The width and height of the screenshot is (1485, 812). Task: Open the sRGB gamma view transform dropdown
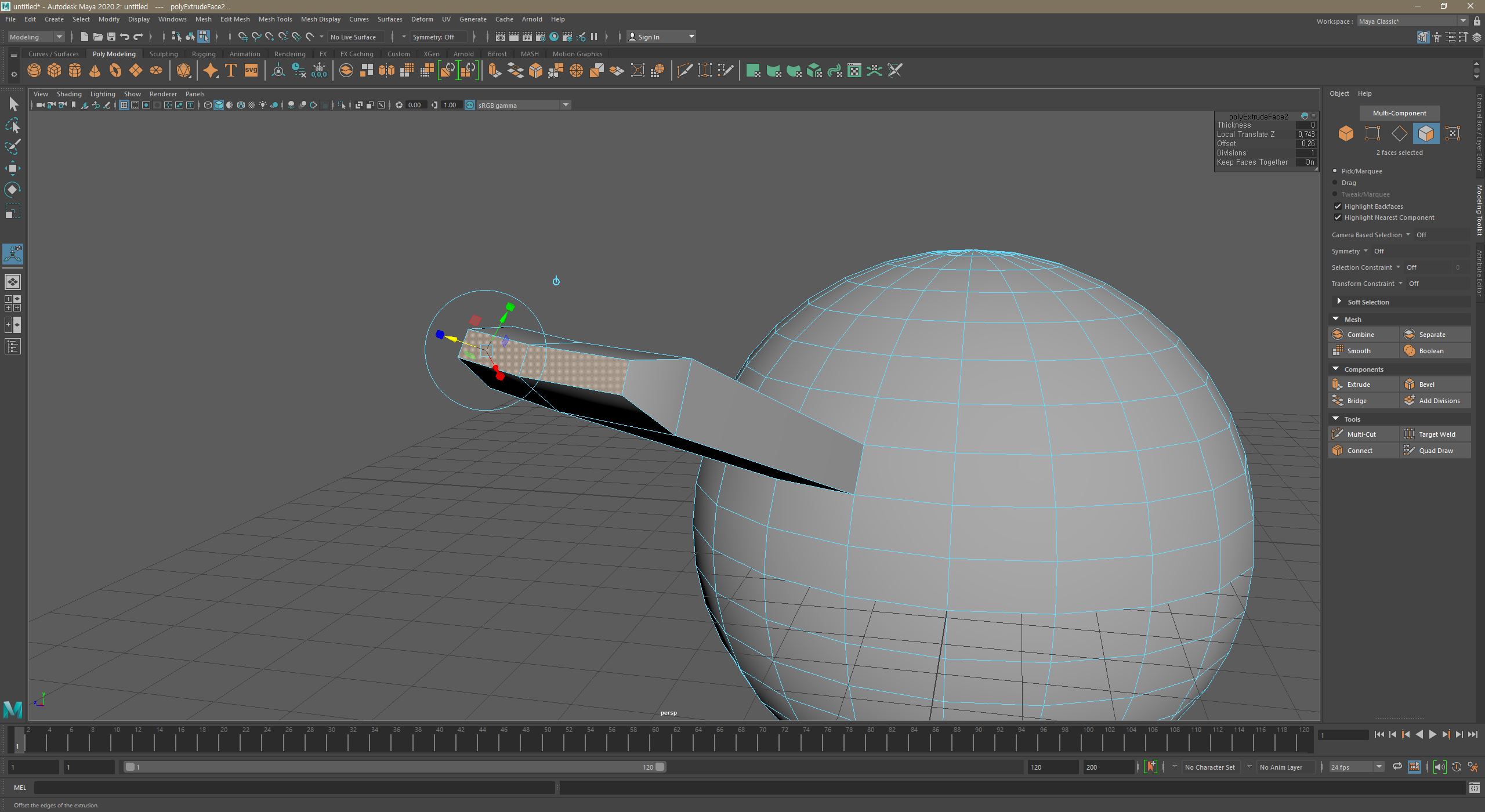(x=565, y=105)
